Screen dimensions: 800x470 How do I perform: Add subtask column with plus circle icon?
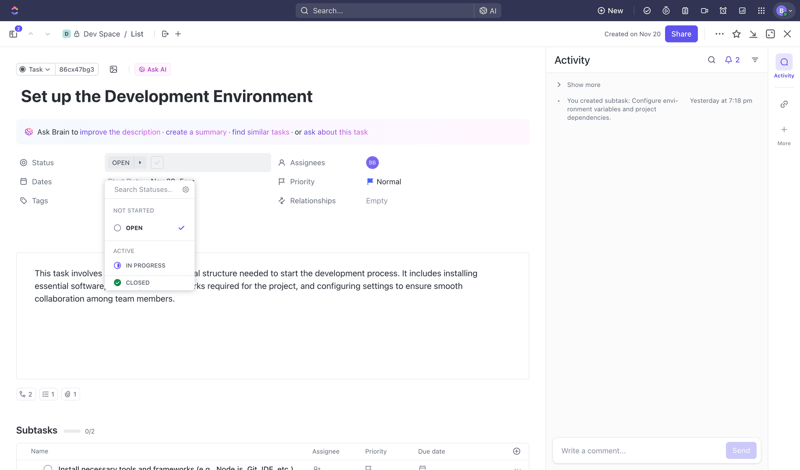pos(516,451)
